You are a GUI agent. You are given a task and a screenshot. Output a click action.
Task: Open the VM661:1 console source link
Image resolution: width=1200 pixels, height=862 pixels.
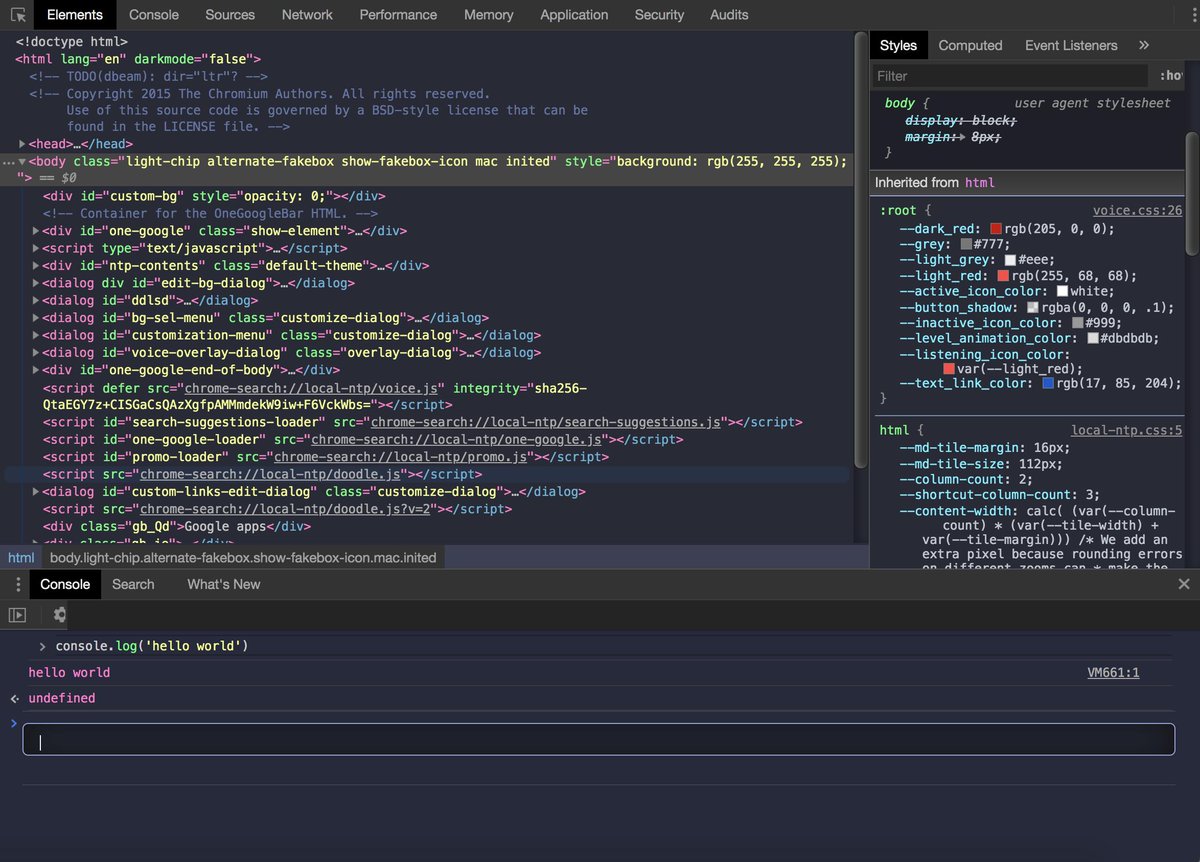1113,673
